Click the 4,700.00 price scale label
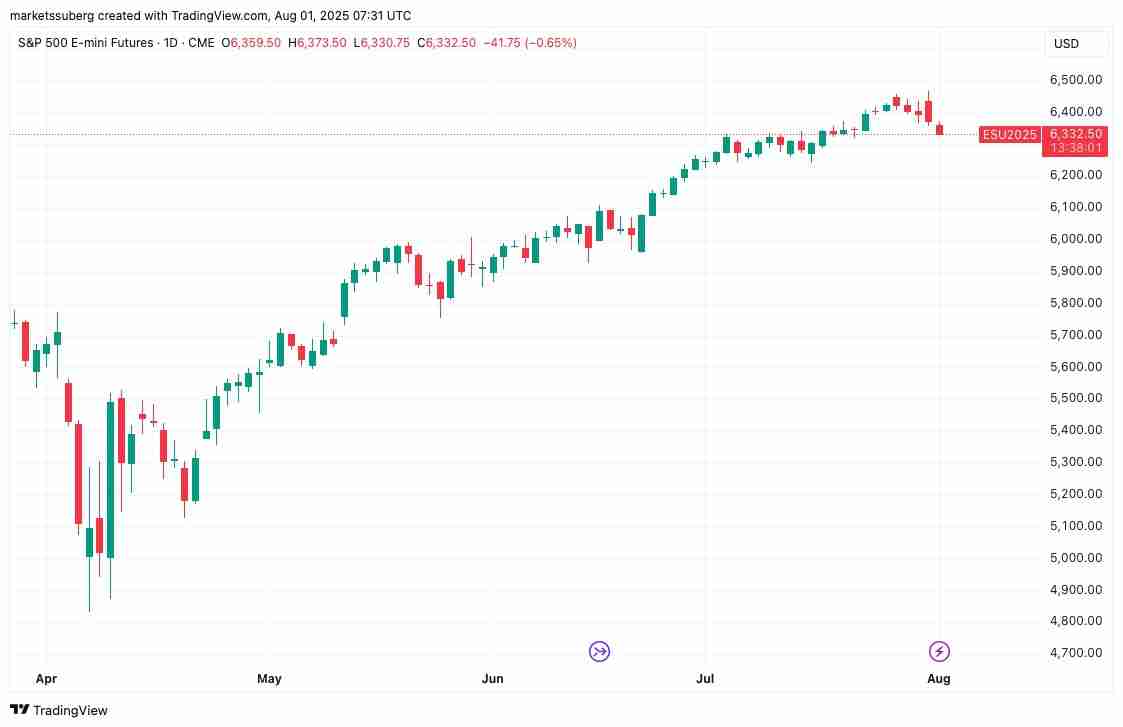1123x727 pixels. point(1075,653)
